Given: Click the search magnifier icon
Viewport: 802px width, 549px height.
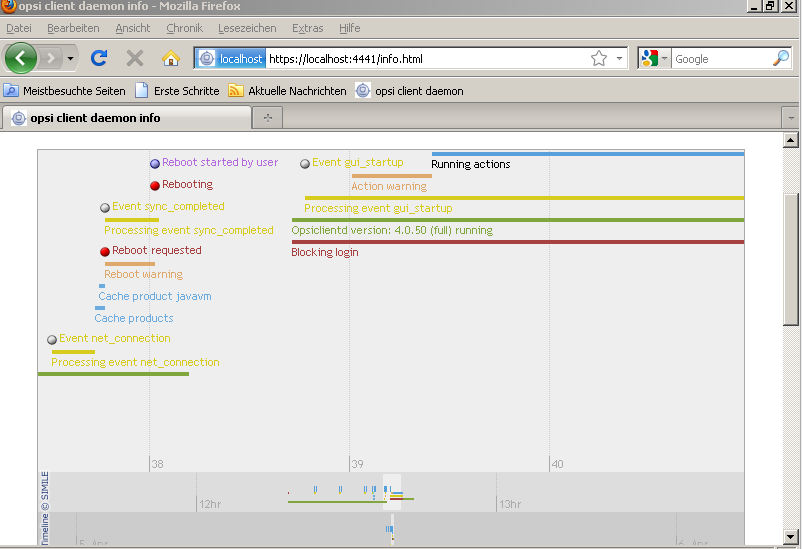Looking at the screenshot, I should pos(781,58).
